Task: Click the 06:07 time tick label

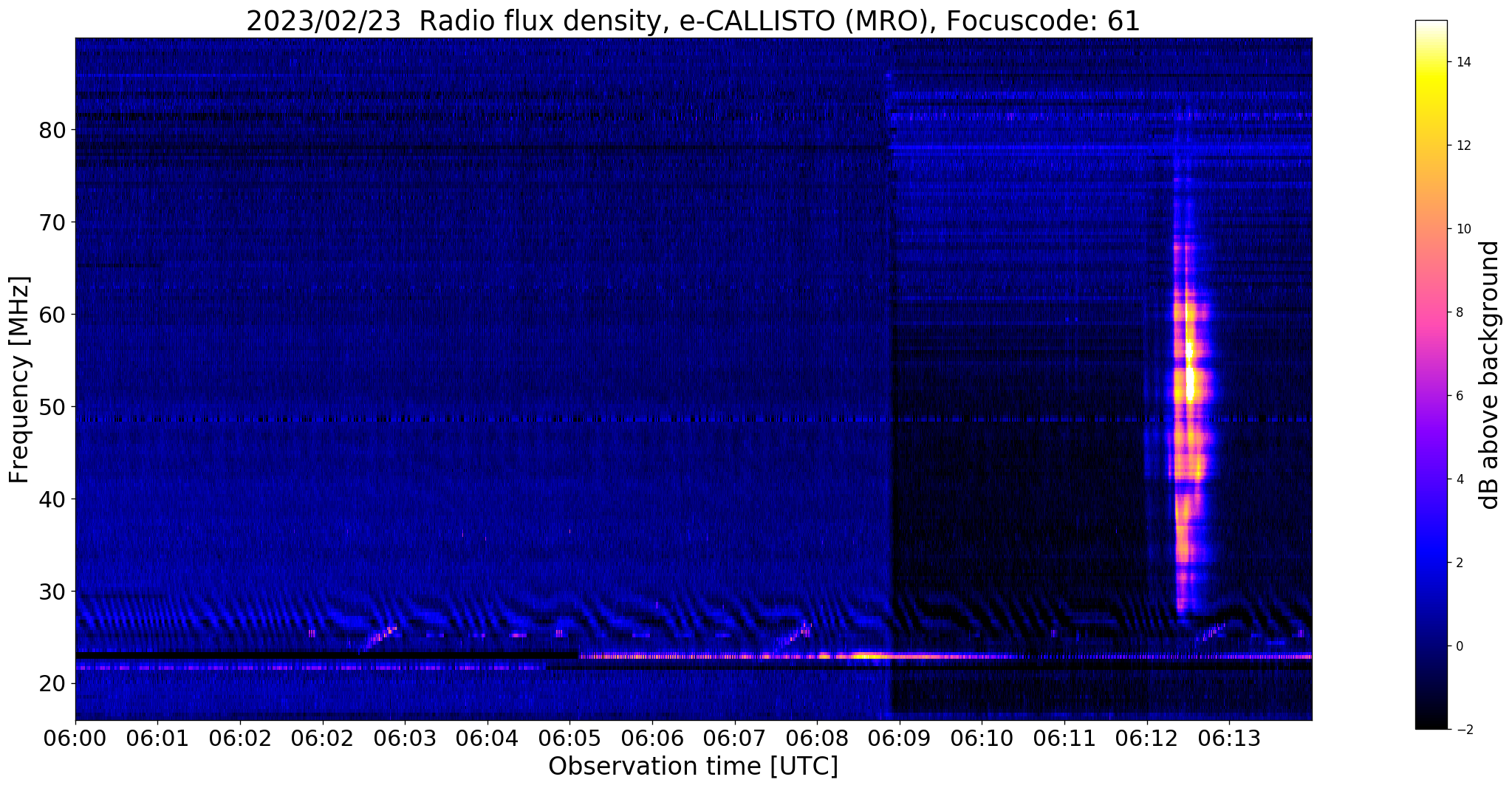Action: [735, 738]
